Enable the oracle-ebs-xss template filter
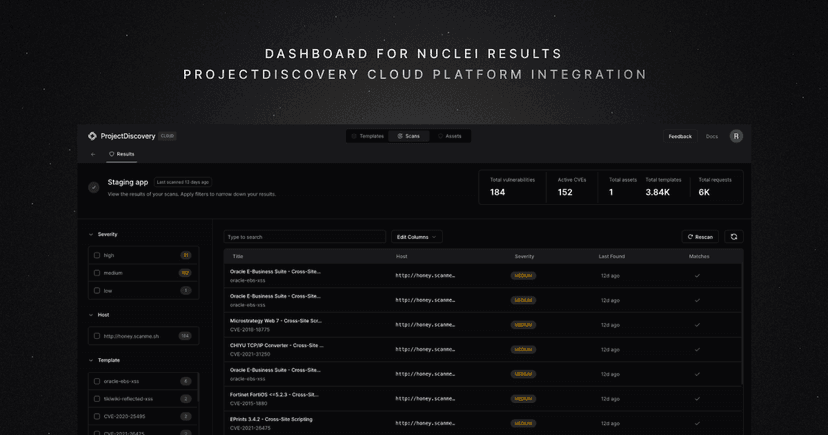Image resolution: width=828 pixels, height=435 pixels. [97, 381]
